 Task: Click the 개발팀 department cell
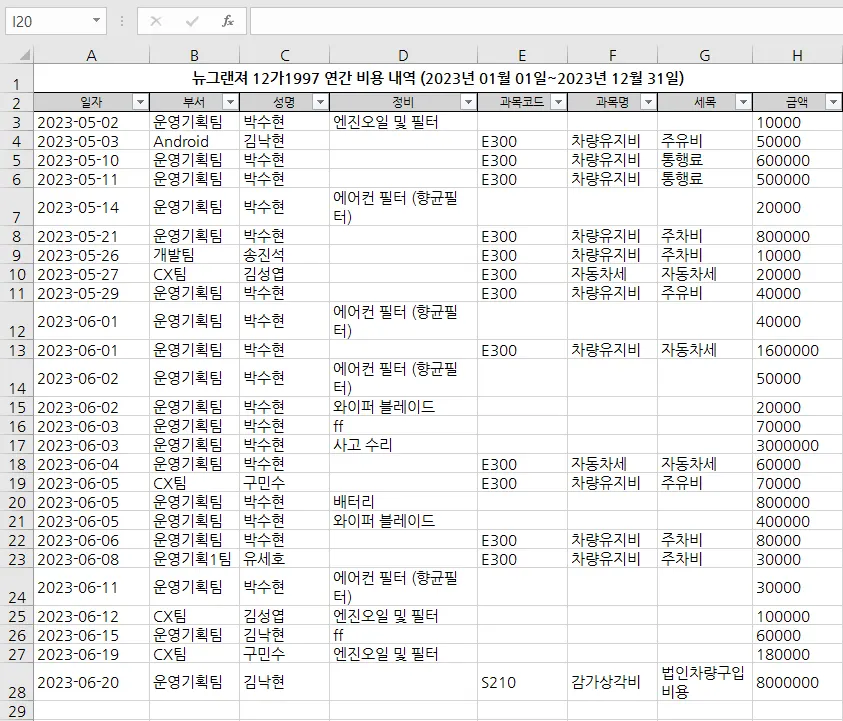pos(194,255)
